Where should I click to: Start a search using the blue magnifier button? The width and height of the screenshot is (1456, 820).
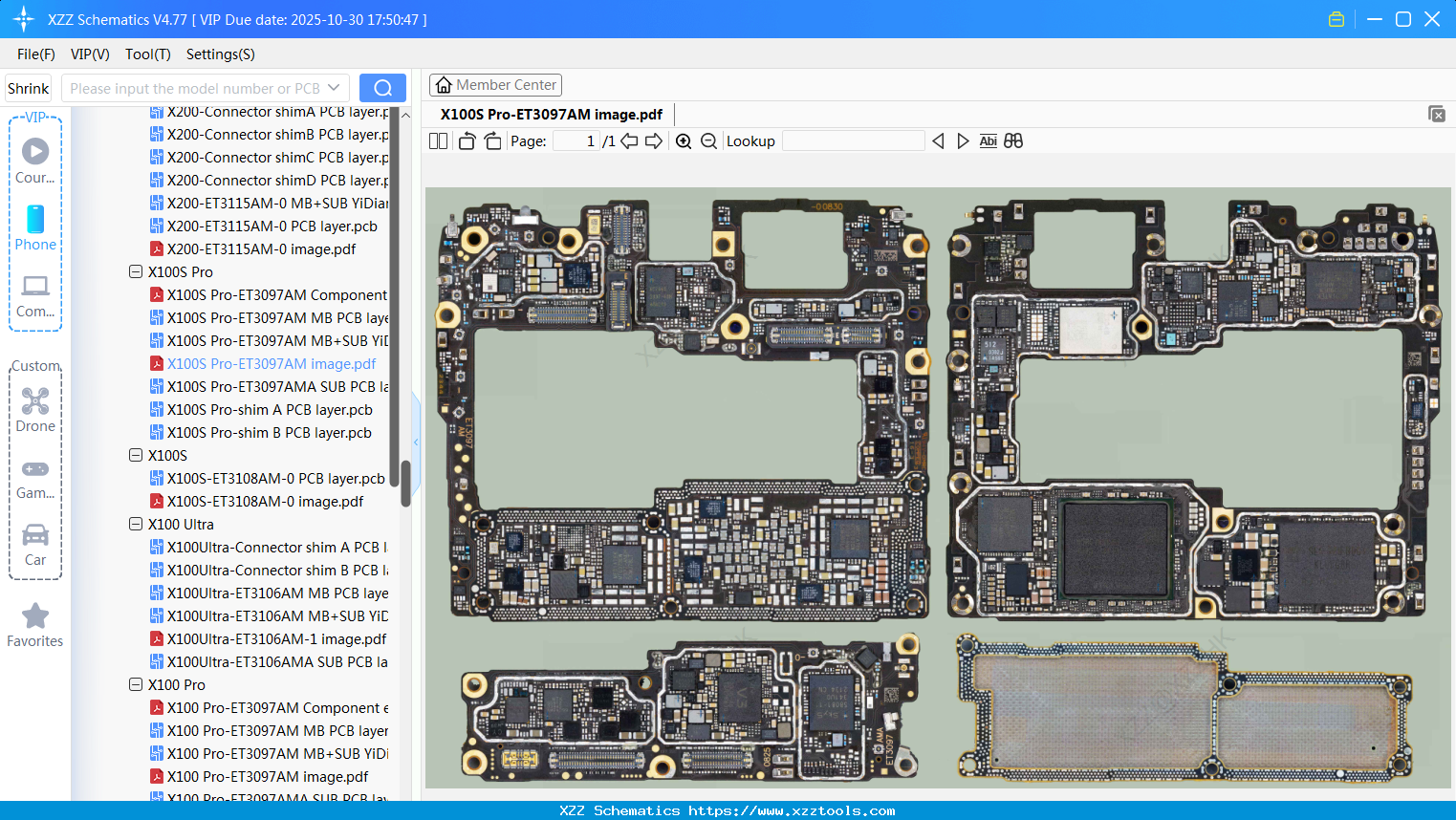click(x=382, y=87)
